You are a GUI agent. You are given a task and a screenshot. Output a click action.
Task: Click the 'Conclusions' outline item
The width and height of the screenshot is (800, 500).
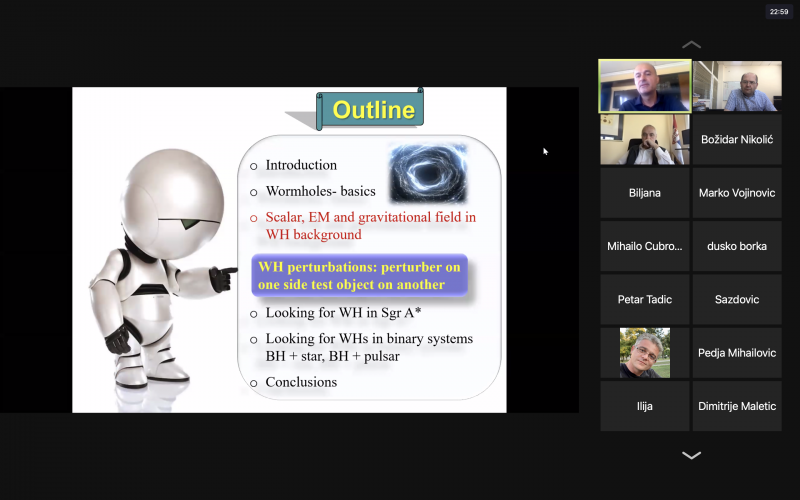pos(301,382)
